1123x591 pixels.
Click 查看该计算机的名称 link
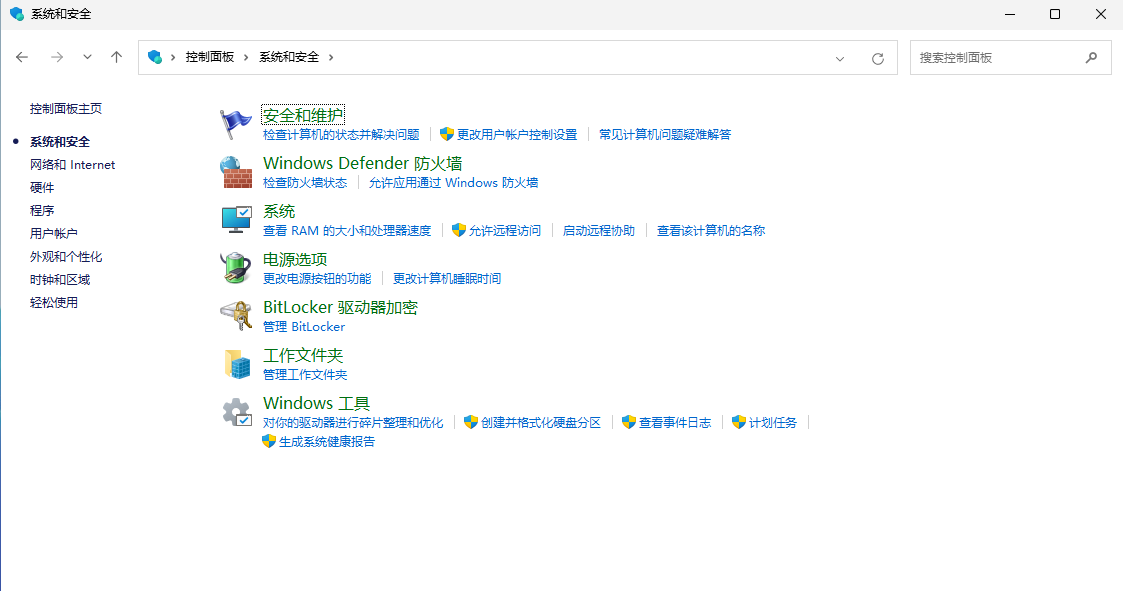tap(711, 231)
